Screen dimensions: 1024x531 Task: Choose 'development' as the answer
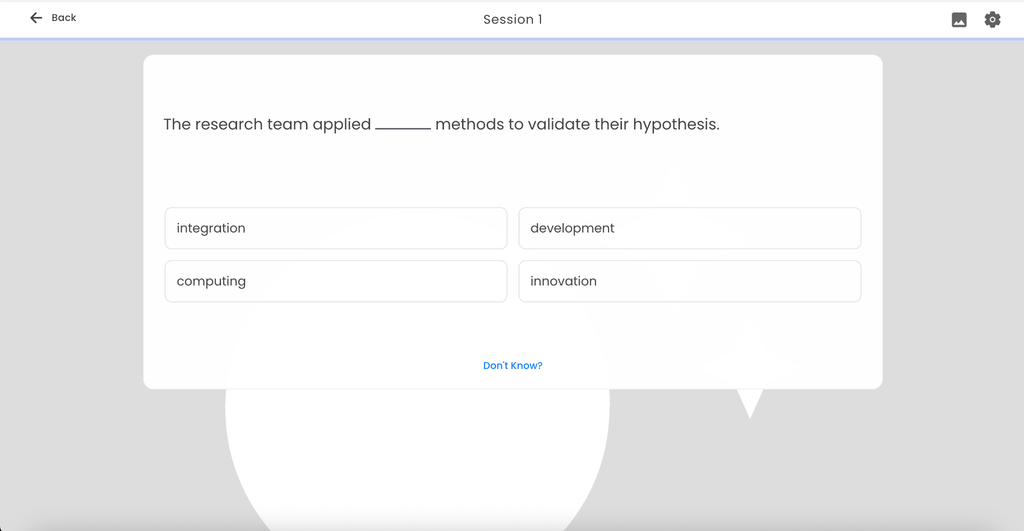click(x=690, y=228)
